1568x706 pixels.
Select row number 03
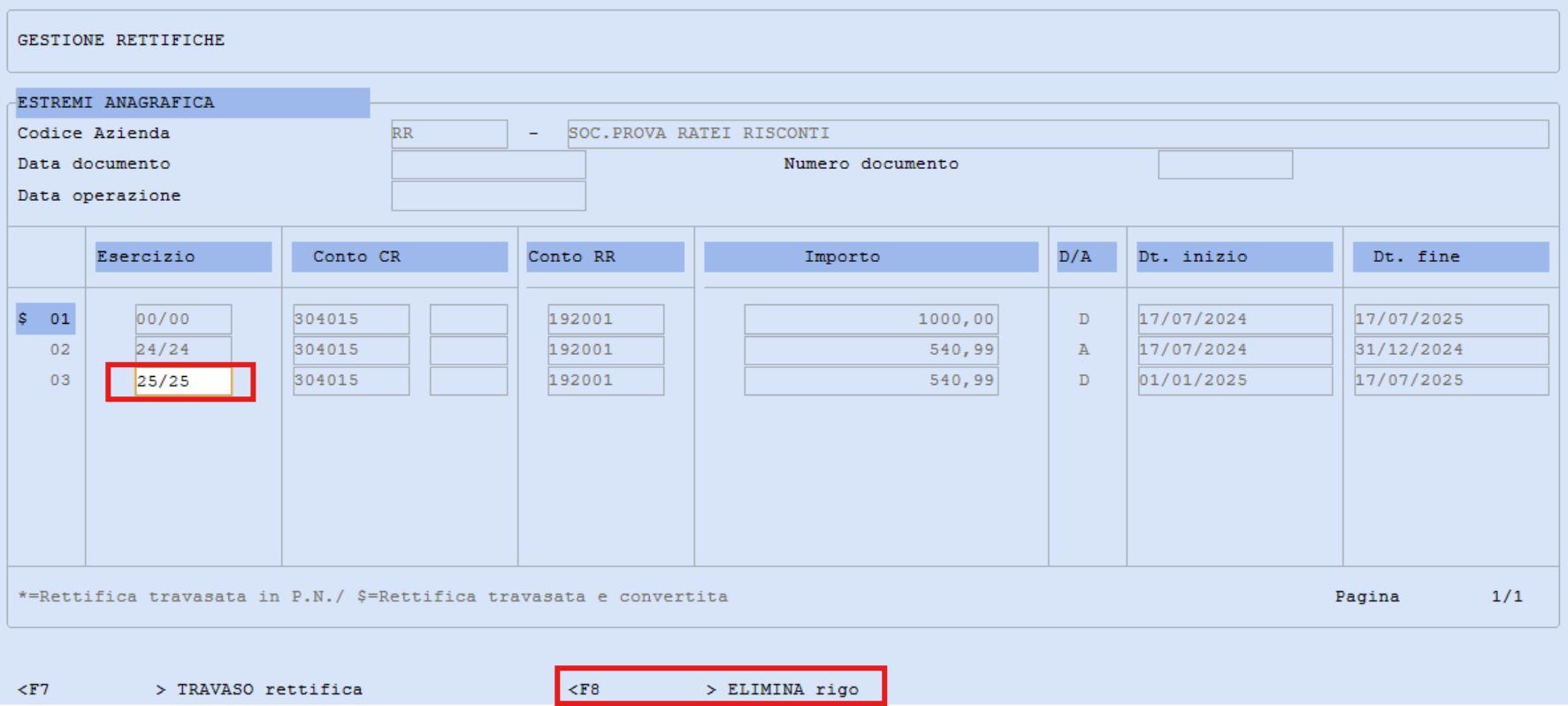pos(59,380)
